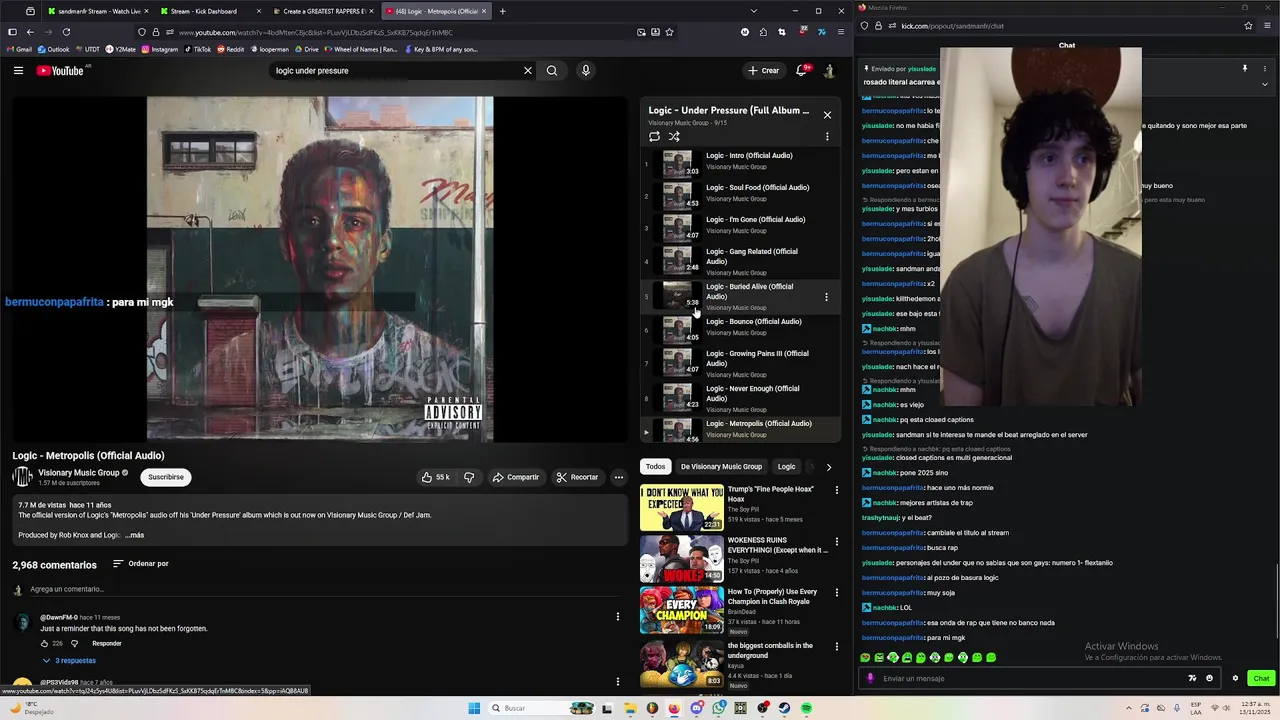Open the playlist panel three-dot menu
The image size is (1280, 720).
pyautogui.click(x=827, y=137)
